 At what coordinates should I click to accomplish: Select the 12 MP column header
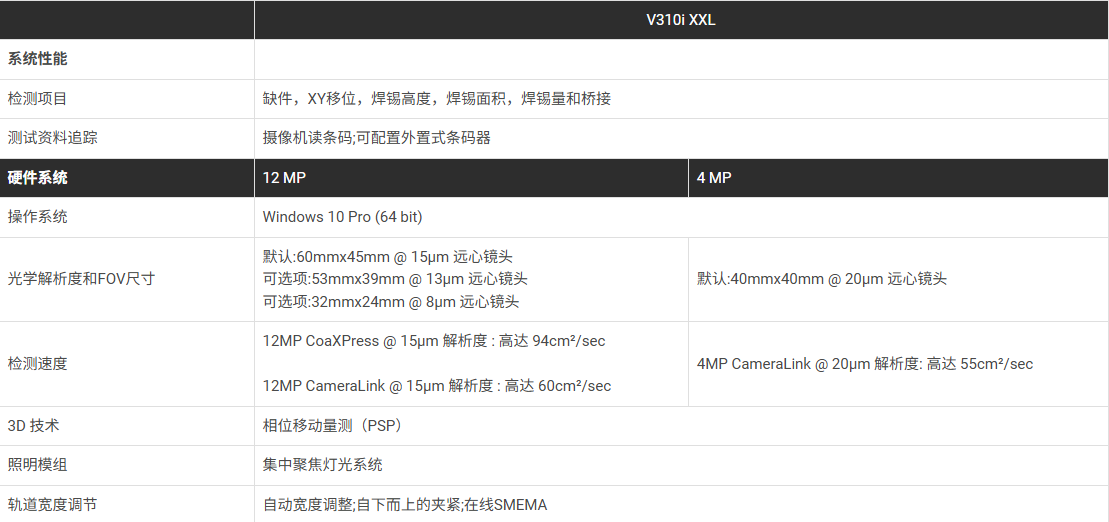pyautogui.click(x=284, y=178)
